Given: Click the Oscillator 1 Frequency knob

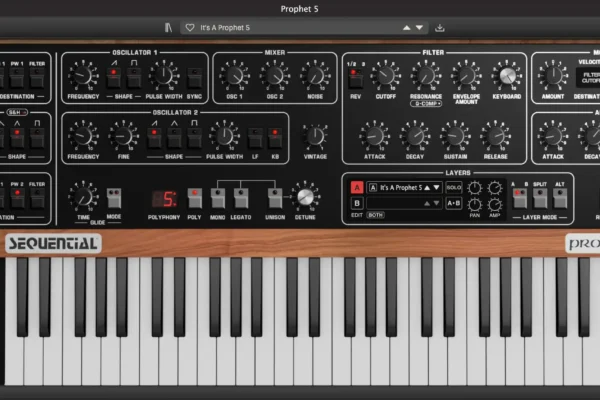Looking at the screenshot, I should pos(83,75).
